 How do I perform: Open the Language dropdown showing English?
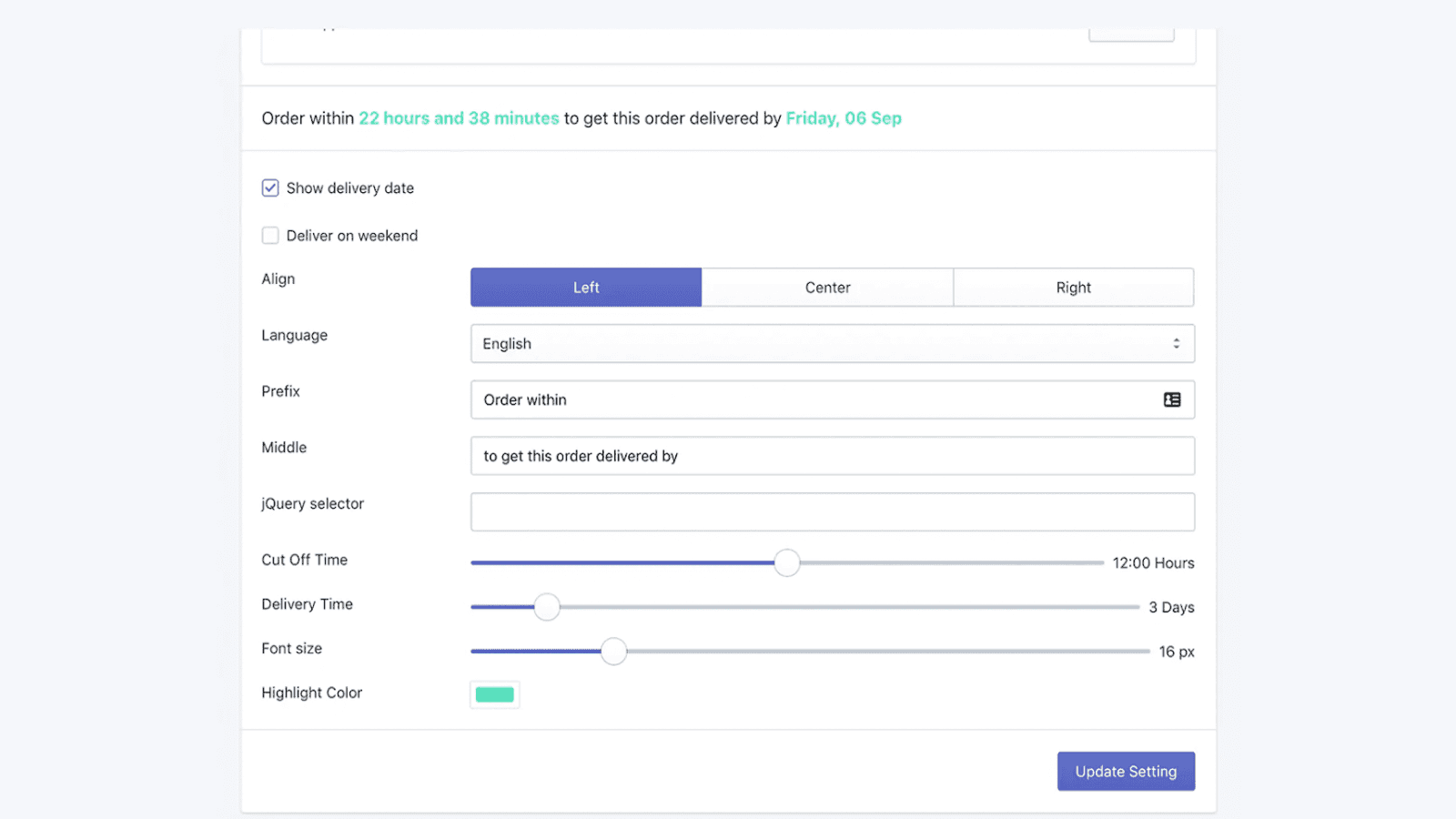[833, 343]
